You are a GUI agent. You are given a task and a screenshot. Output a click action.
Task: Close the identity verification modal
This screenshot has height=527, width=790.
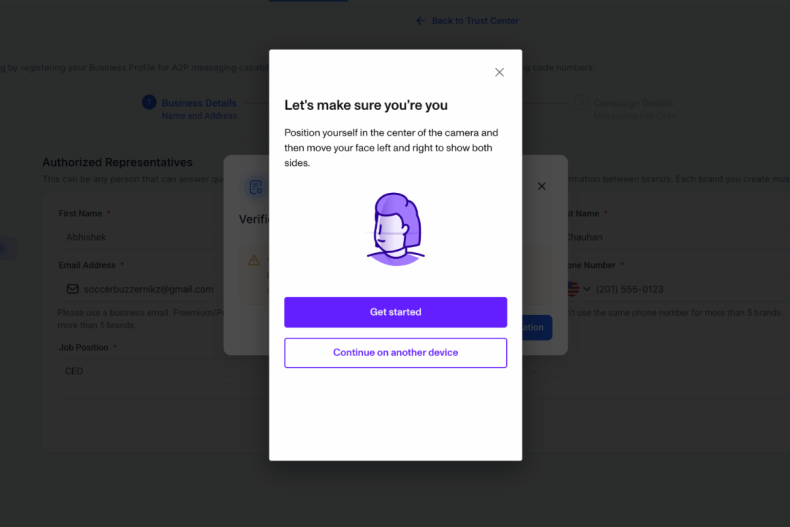click(499, 73)
